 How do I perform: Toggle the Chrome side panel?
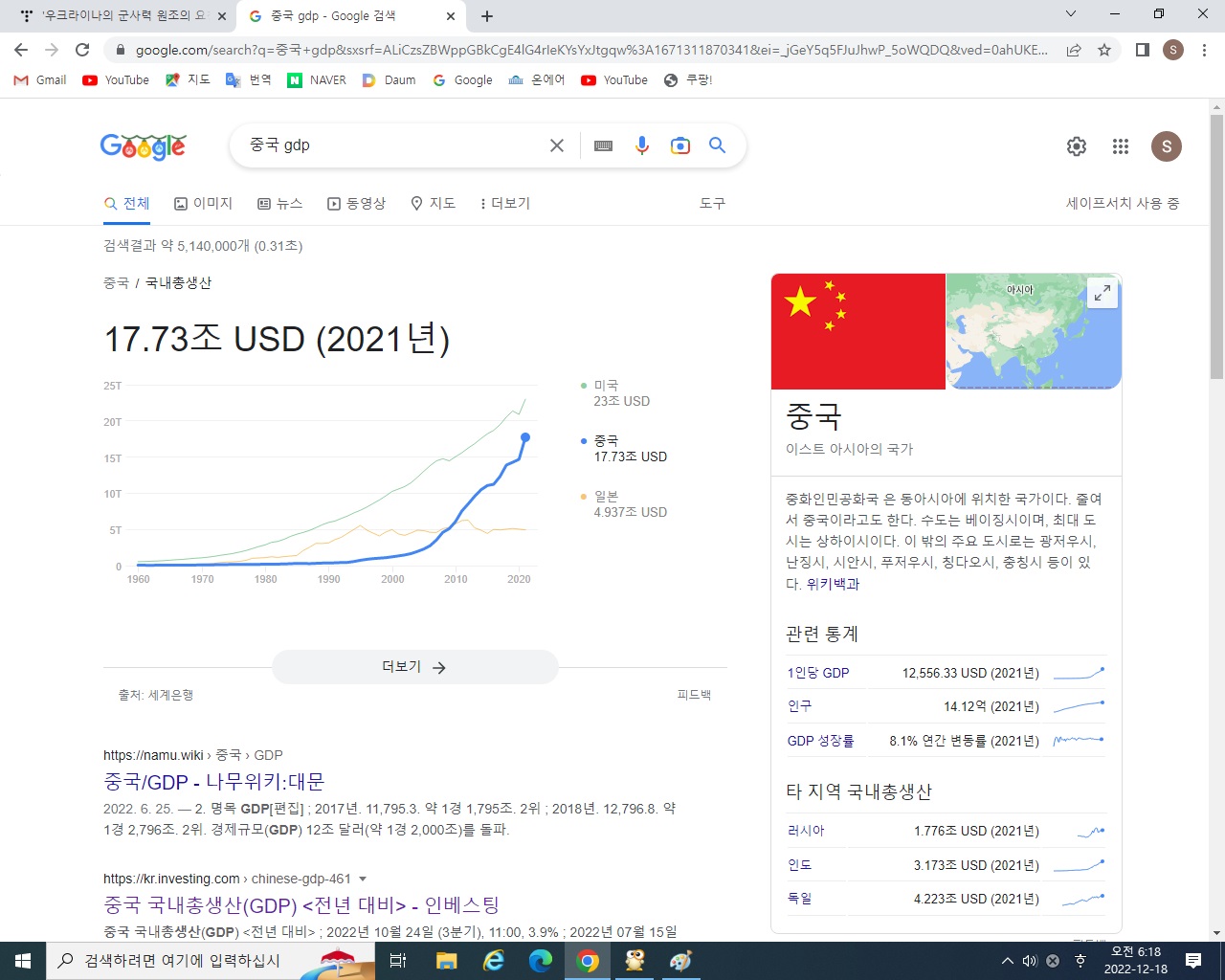click(x=1142, y=50)
